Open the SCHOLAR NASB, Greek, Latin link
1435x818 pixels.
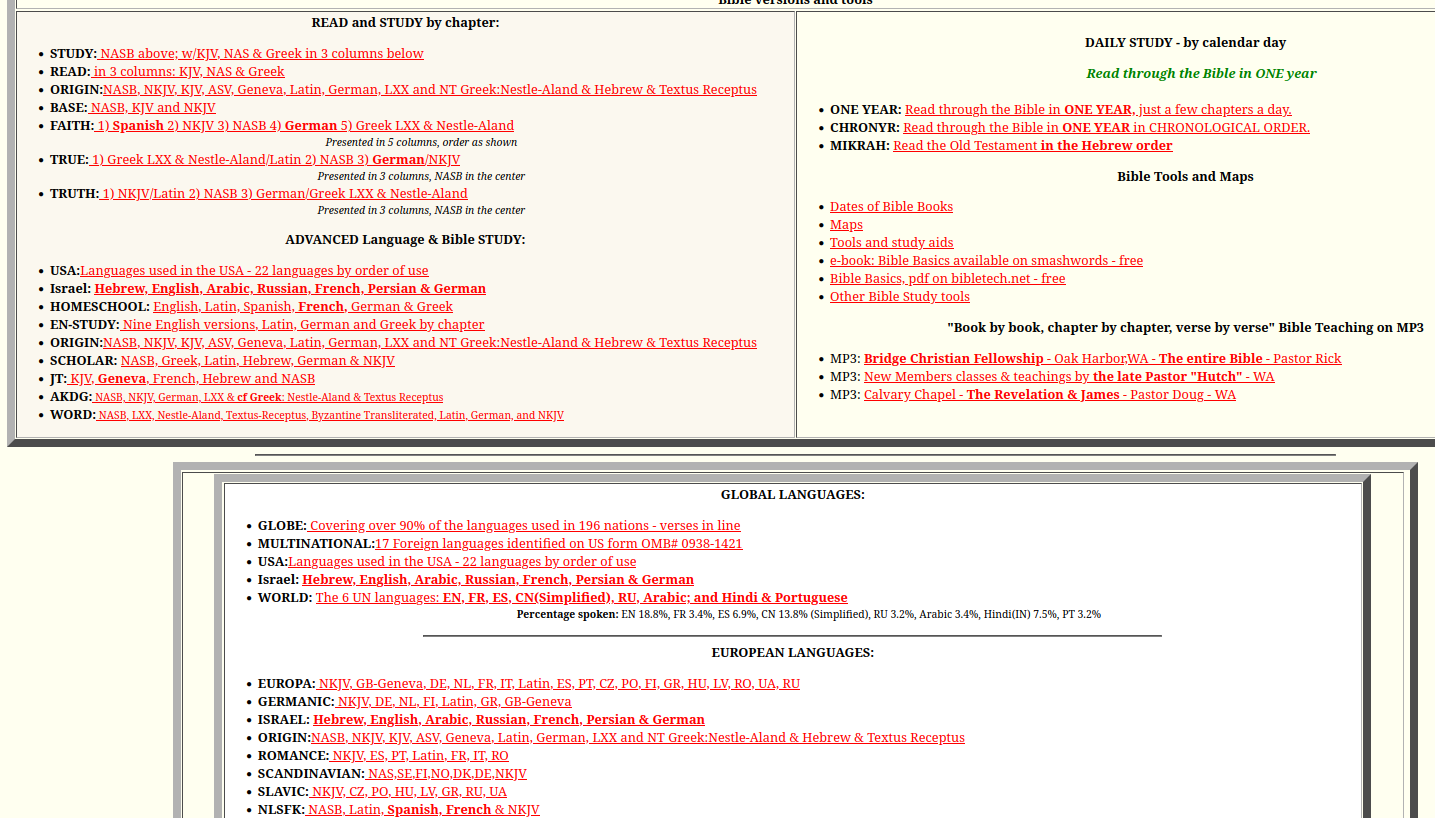coord(257,361)
